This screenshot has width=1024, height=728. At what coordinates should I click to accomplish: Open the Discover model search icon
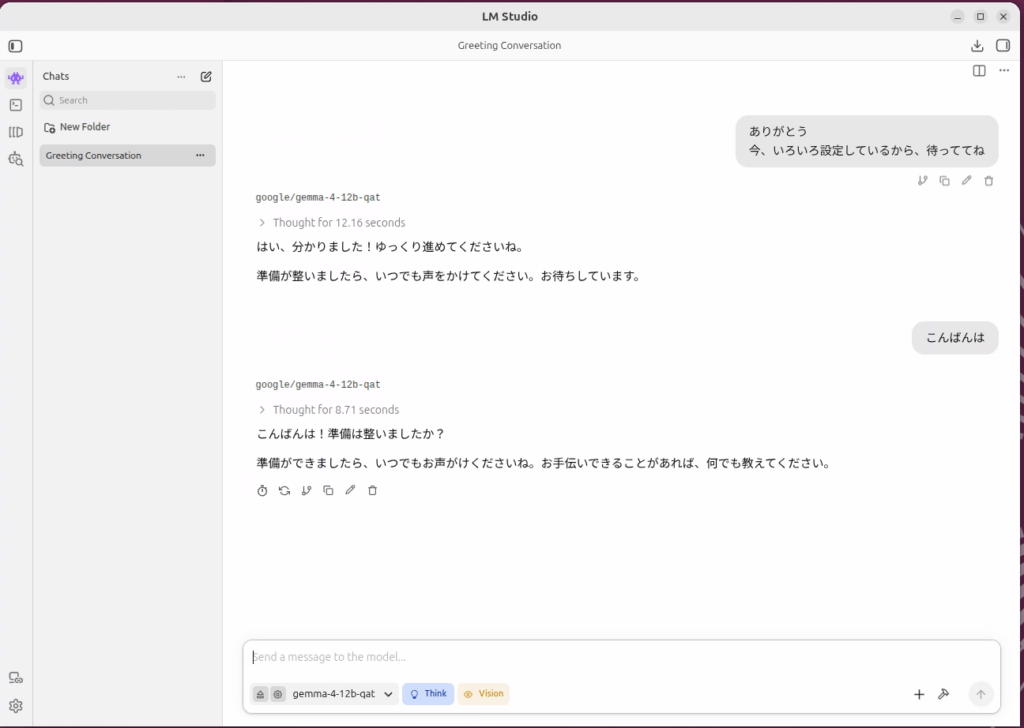coord(16,159)
